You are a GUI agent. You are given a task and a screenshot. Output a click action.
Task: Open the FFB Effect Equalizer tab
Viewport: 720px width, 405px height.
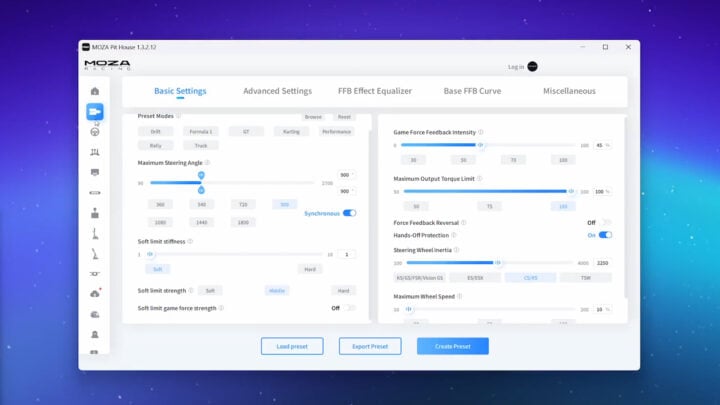click(x=377, y=91)
